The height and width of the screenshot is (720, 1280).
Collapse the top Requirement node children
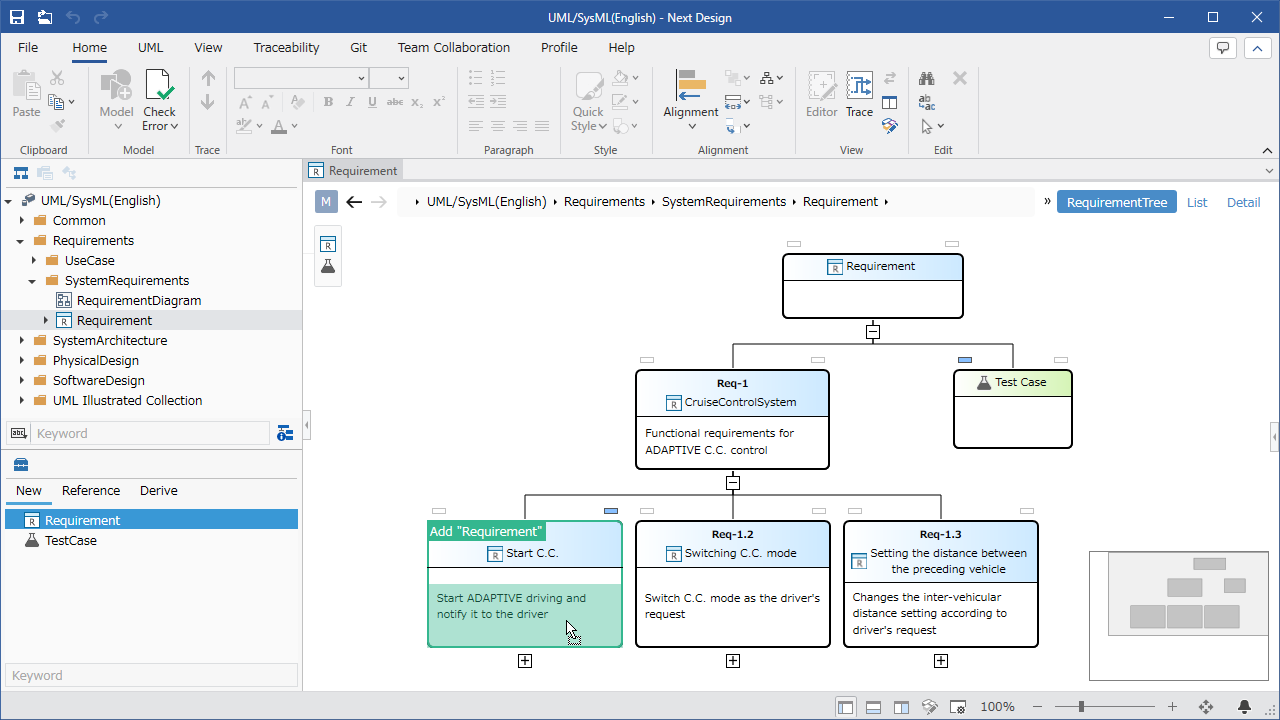[873, 332]
